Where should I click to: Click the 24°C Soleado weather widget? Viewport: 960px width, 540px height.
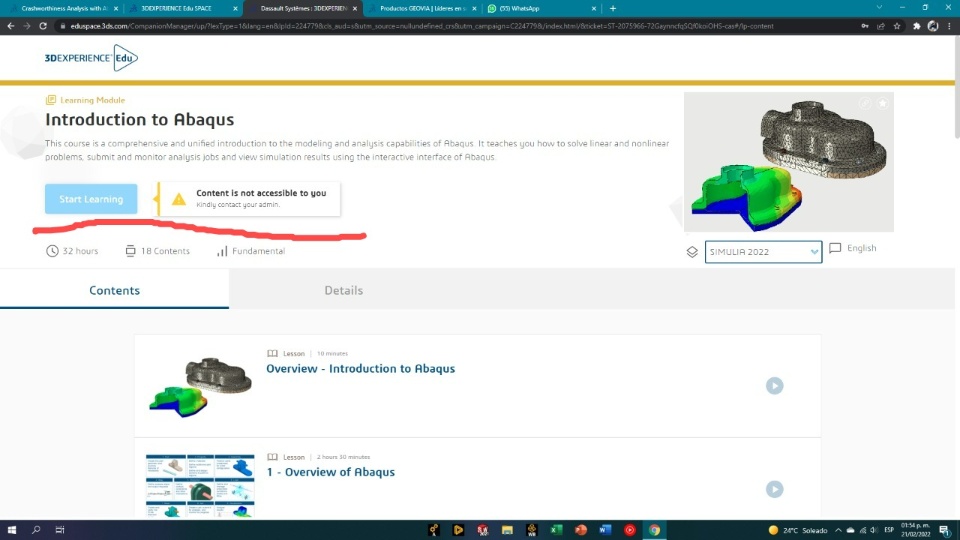798,530
